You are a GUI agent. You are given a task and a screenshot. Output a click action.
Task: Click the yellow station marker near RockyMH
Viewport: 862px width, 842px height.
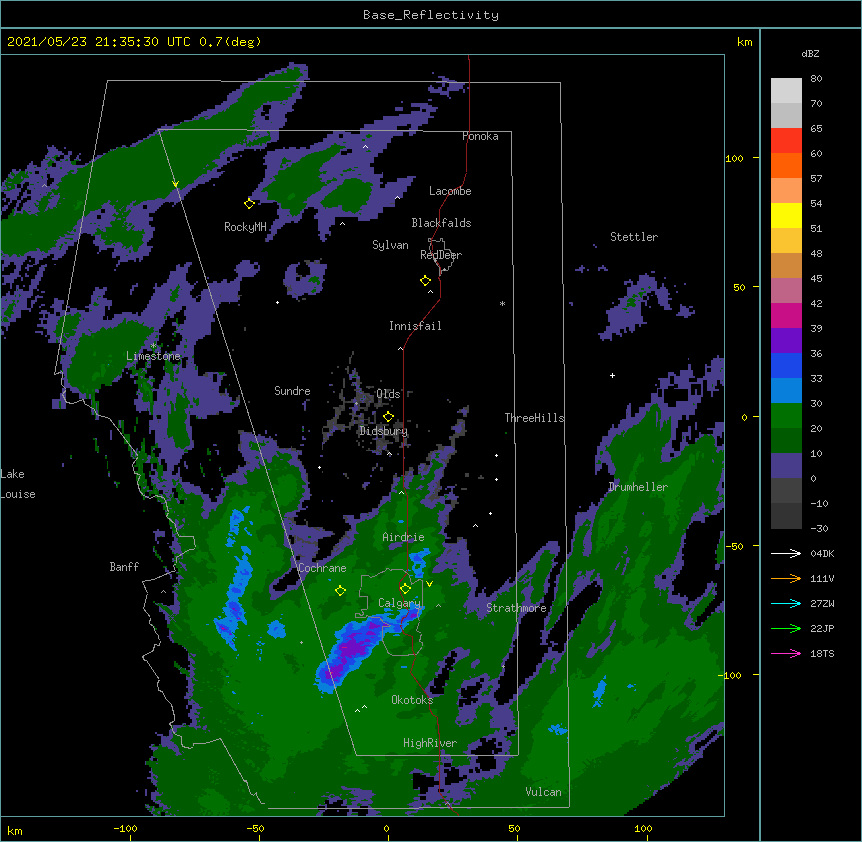click(x=249, y=204)
